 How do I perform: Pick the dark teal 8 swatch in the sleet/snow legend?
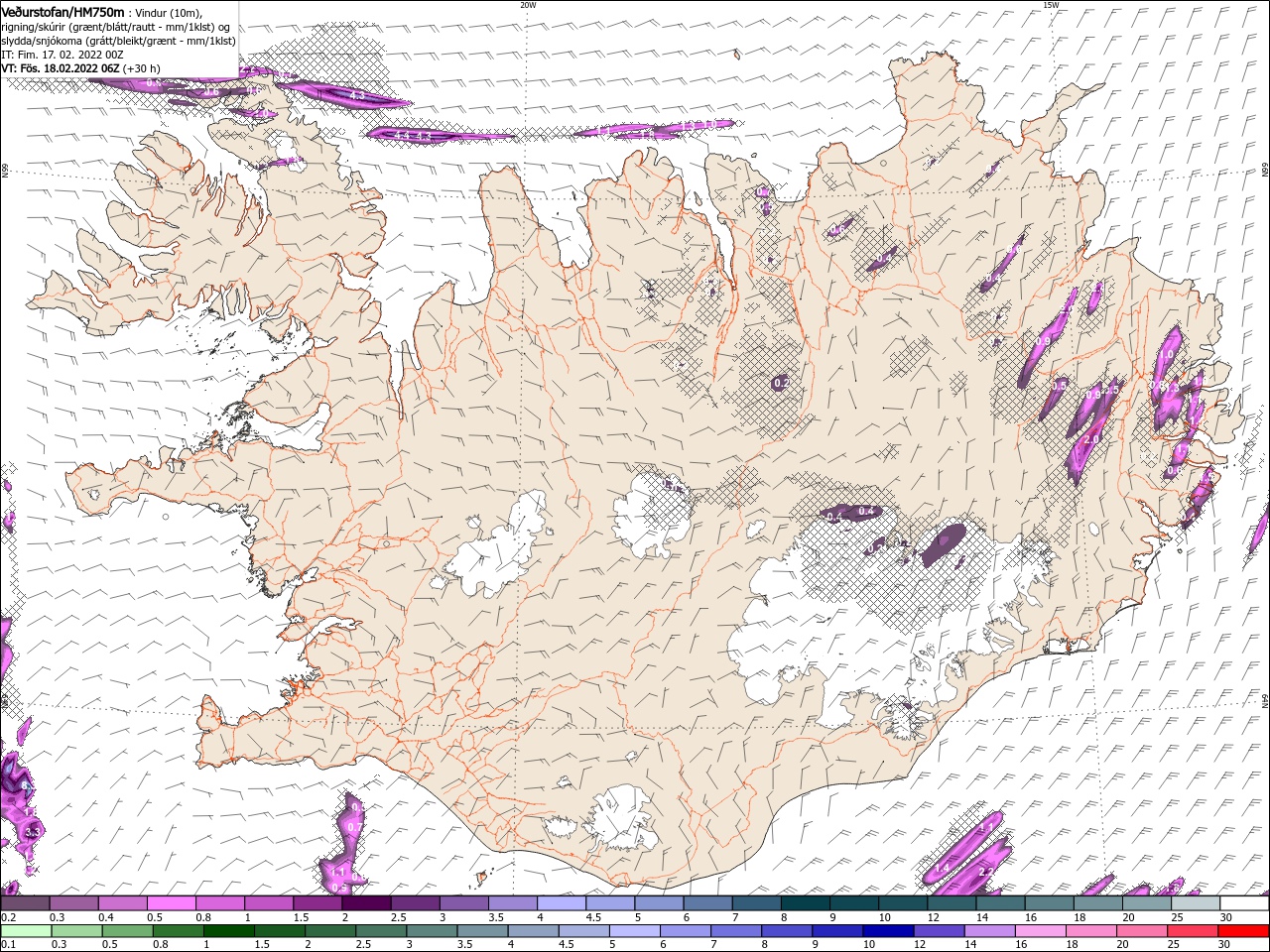tap(806, 903)
